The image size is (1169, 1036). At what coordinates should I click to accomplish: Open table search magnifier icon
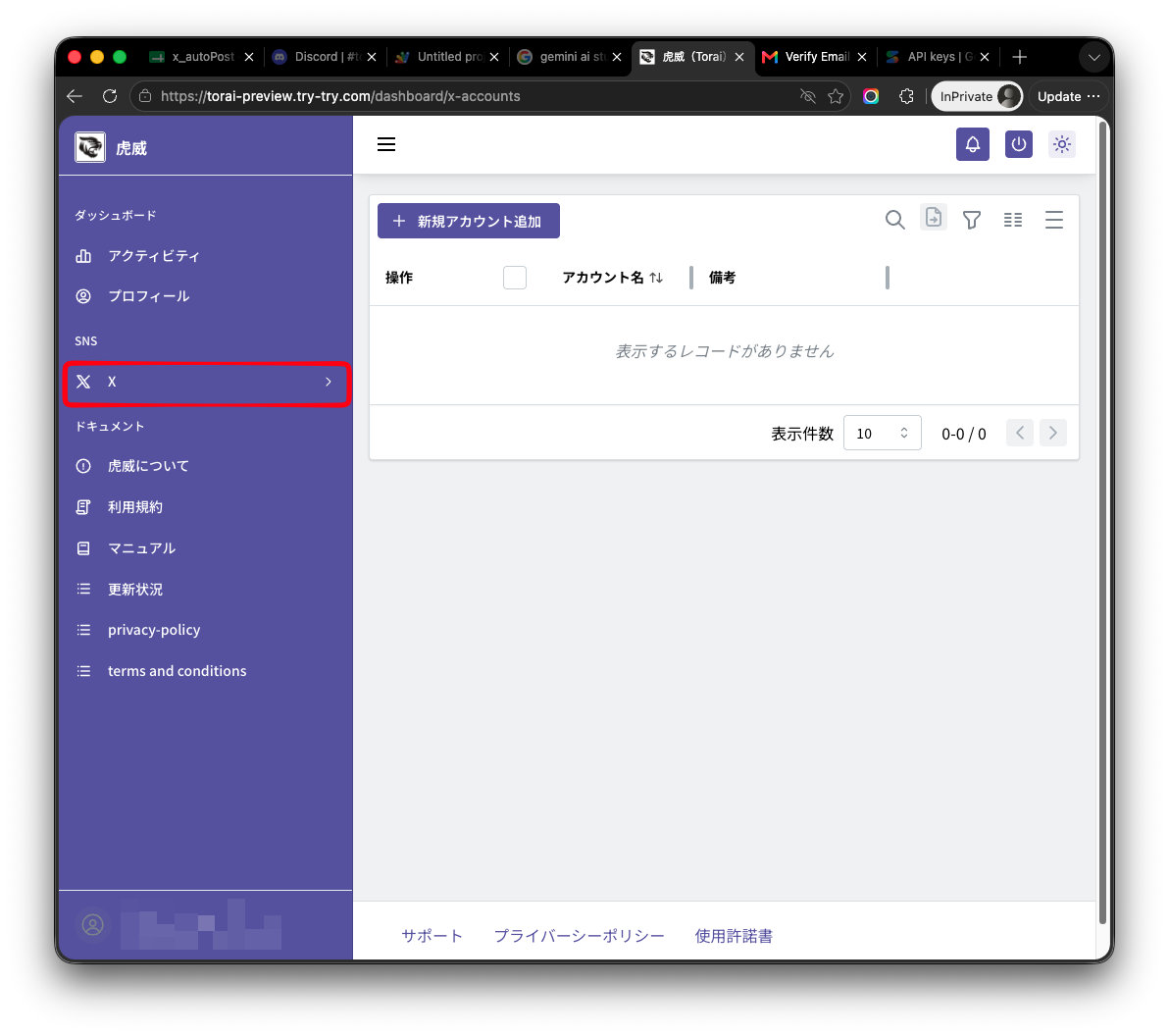(894, 220)
